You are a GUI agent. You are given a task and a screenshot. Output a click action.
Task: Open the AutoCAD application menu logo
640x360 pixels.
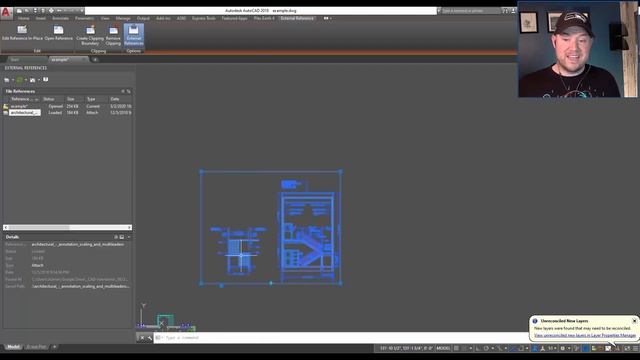[6, 12]
